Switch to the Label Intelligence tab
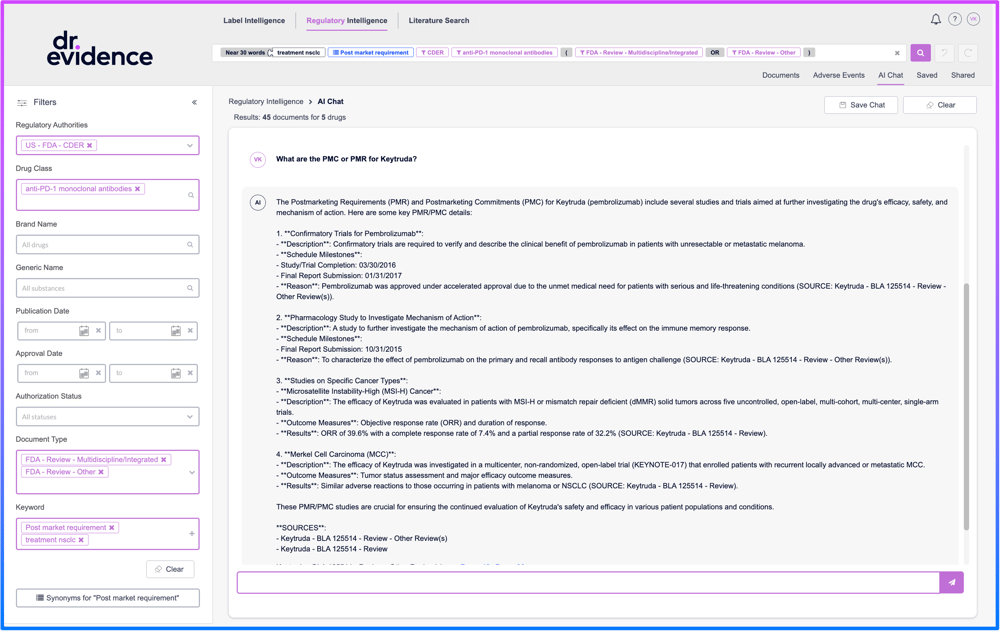Screen dimensions: 1000x631 pyautogui.click(x=254, y=20)
